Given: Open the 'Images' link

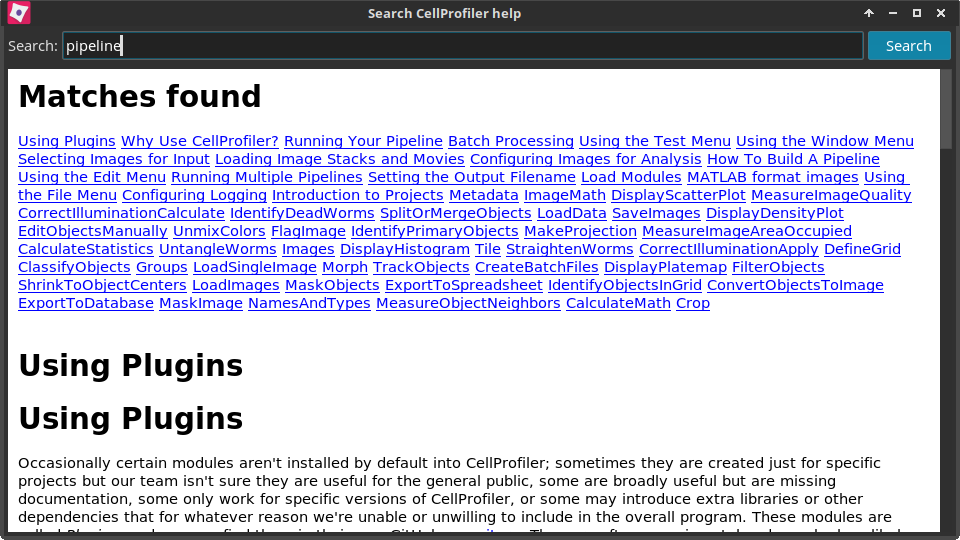Looking at the screenshot, I should click(x=308, y=250).
